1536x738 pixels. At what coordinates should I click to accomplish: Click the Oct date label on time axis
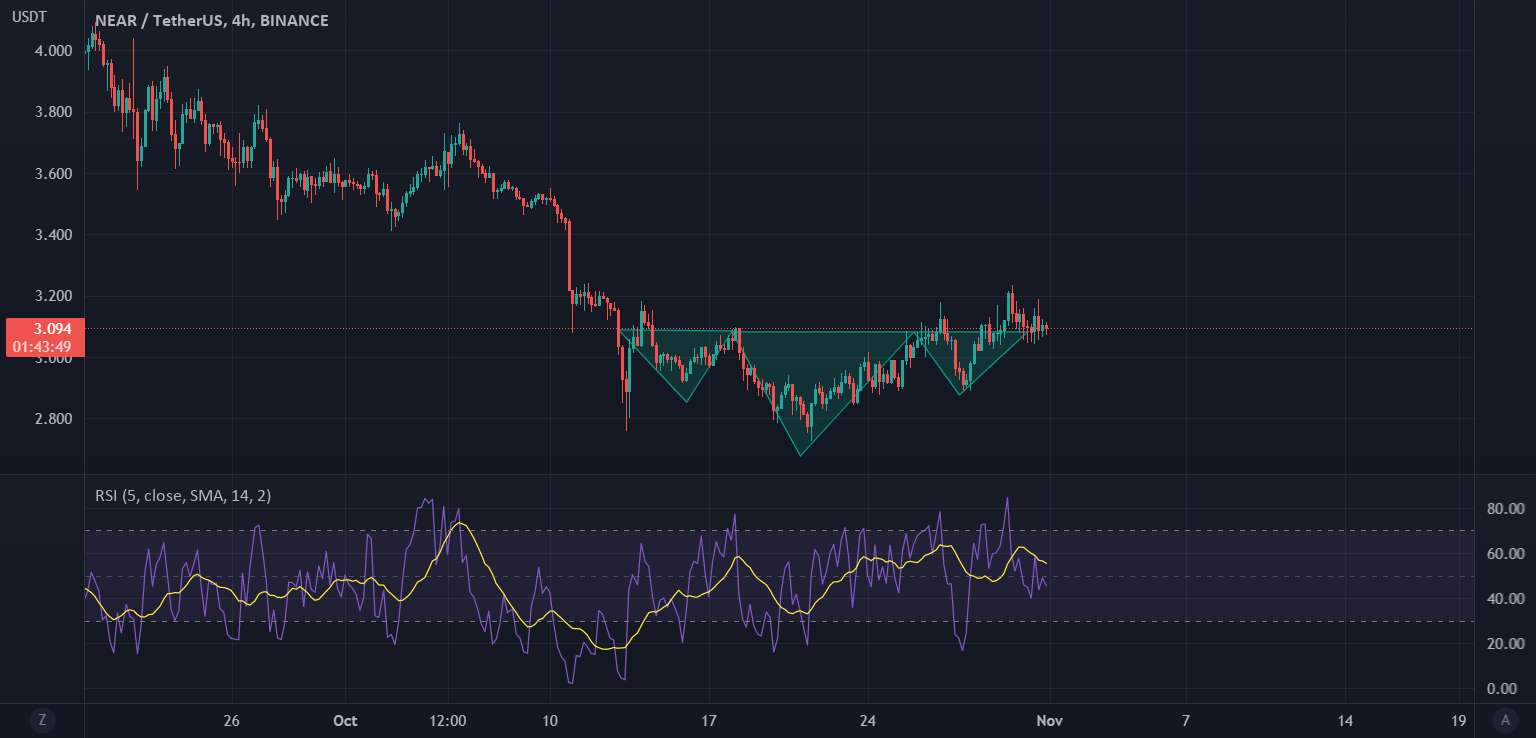[345, 720]
